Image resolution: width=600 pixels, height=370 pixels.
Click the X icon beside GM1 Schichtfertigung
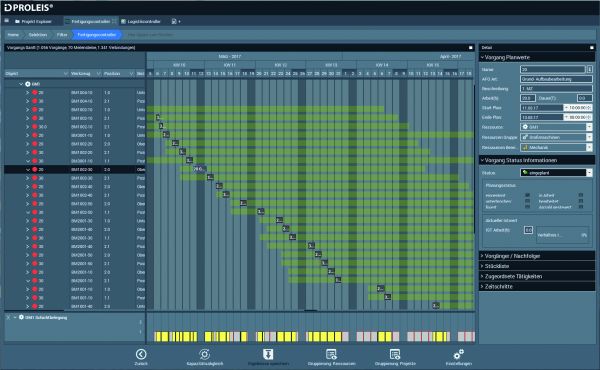[8, 317]
